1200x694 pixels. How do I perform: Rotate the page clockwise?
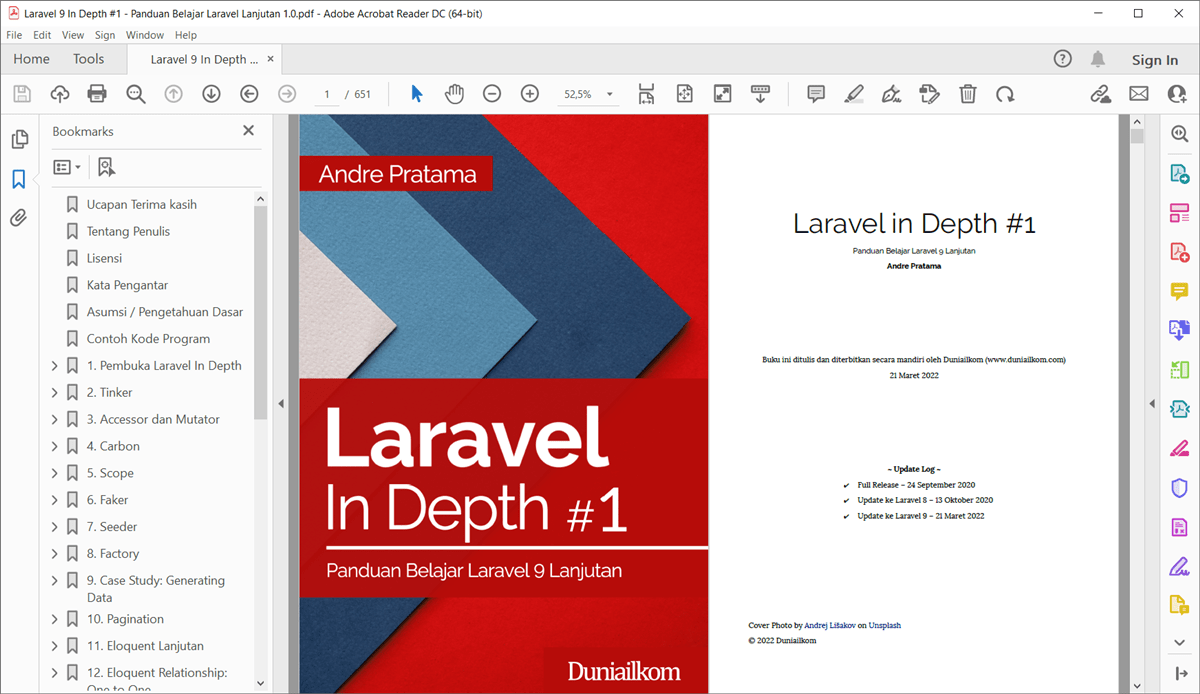[1005, 94]
